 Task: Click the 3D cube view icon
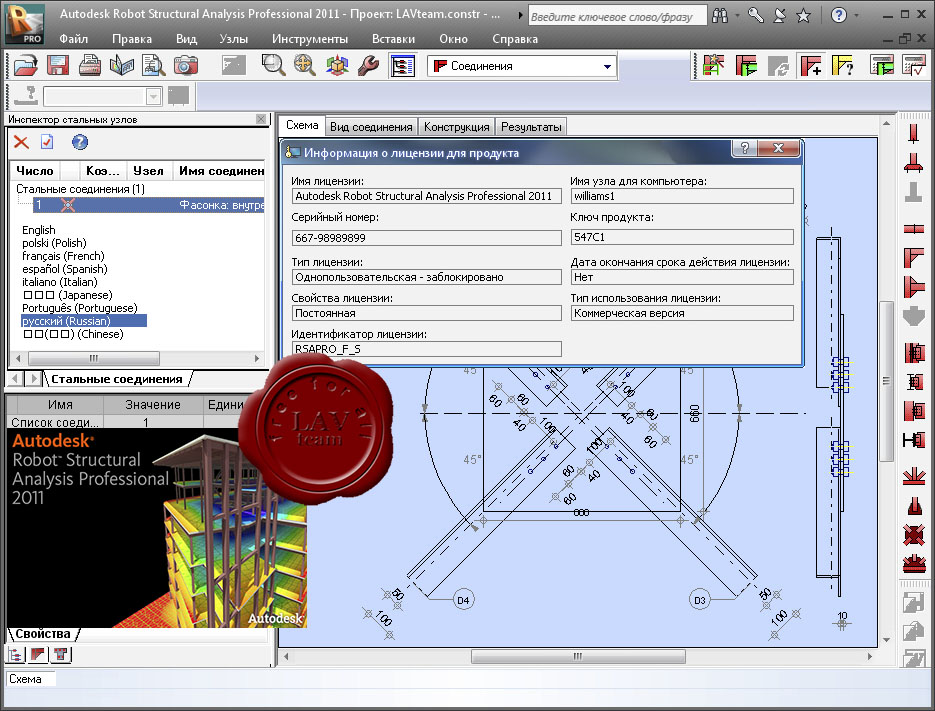337,65
